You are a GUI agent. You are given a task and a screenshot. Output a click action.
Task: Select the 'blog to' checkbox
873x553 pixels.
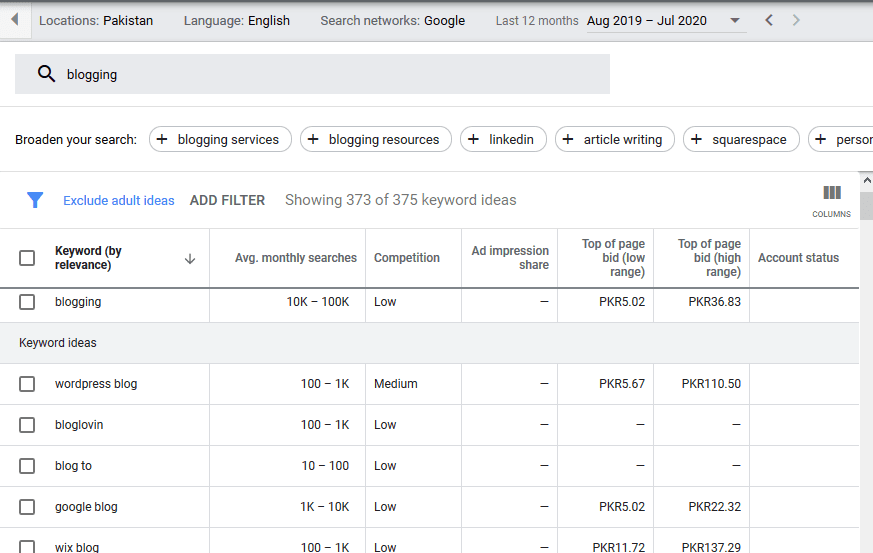[27, 466]
